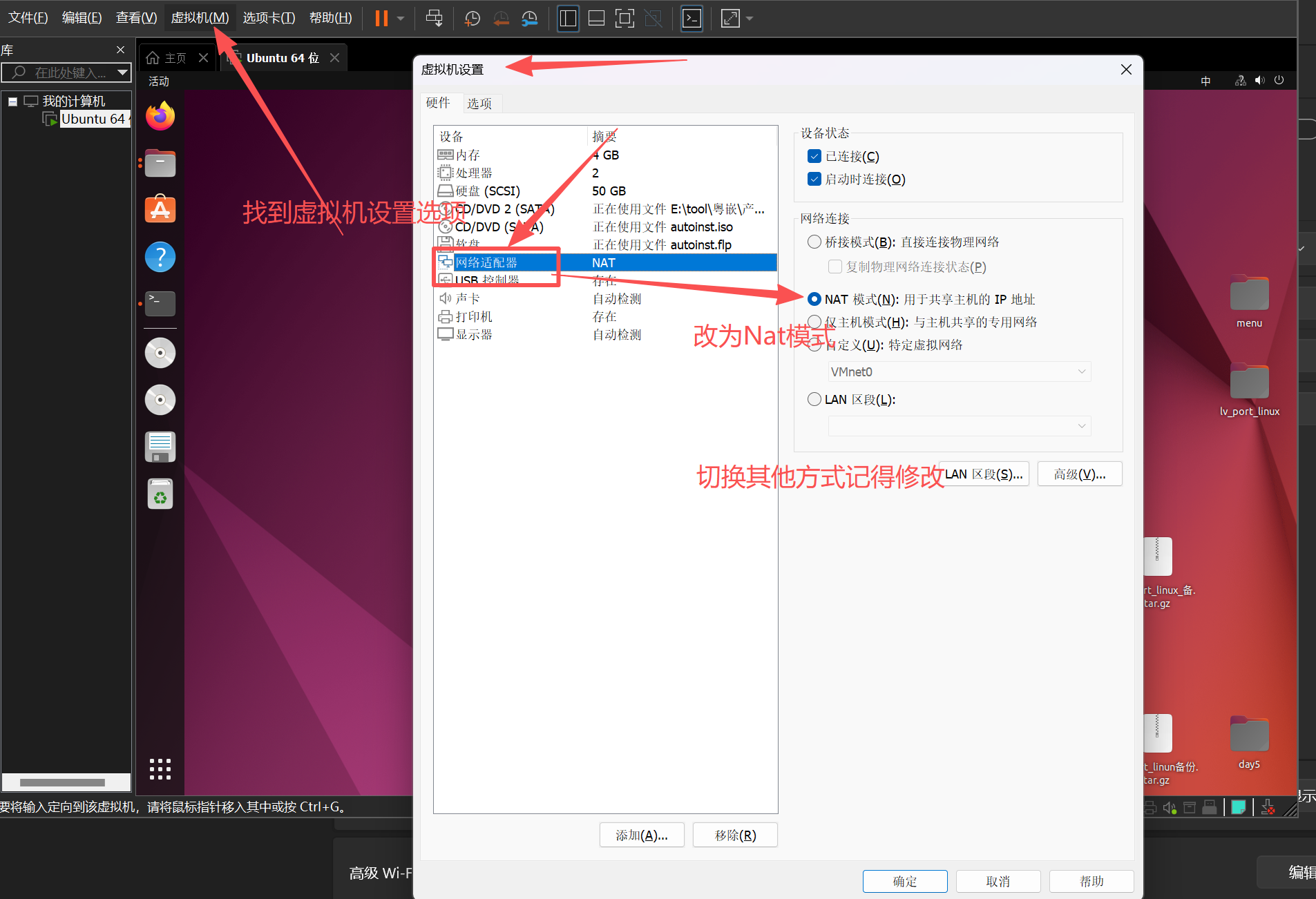Open Terminal from the Ubuntu dock
The height and width of the screenshot is (899, 1316).
tap(160, 303)
